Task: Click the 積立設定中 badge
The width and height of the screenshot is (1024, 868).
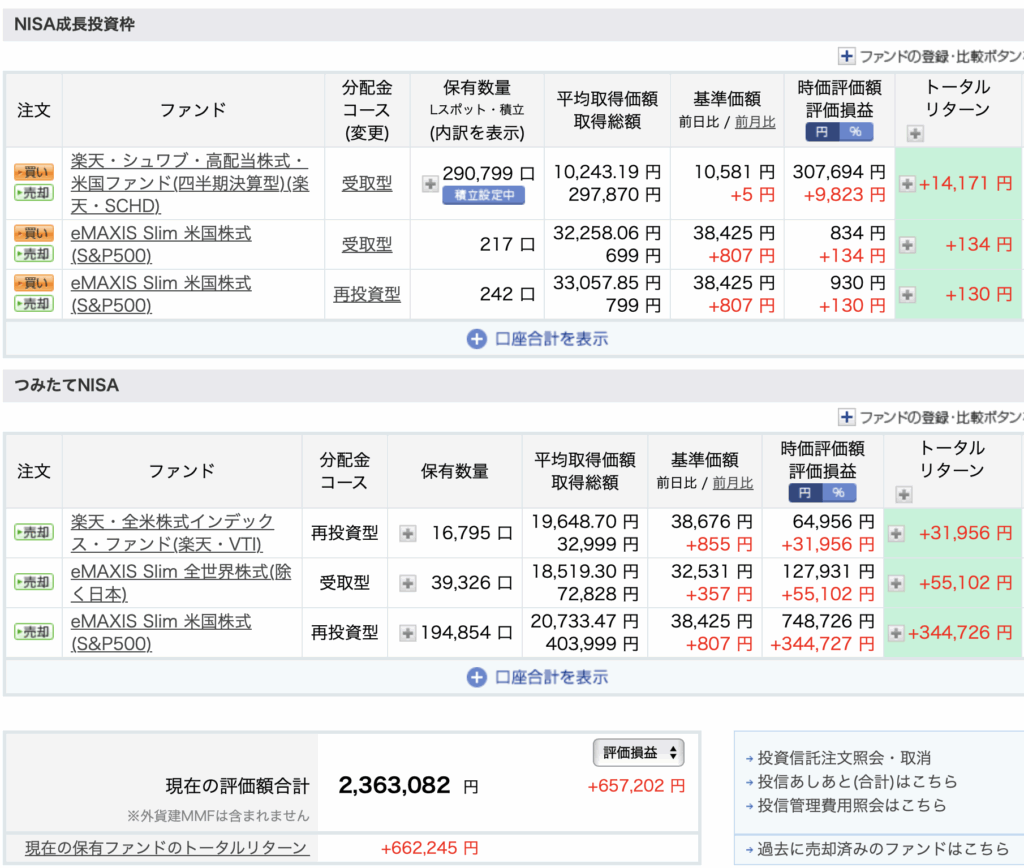Action: 484,195
